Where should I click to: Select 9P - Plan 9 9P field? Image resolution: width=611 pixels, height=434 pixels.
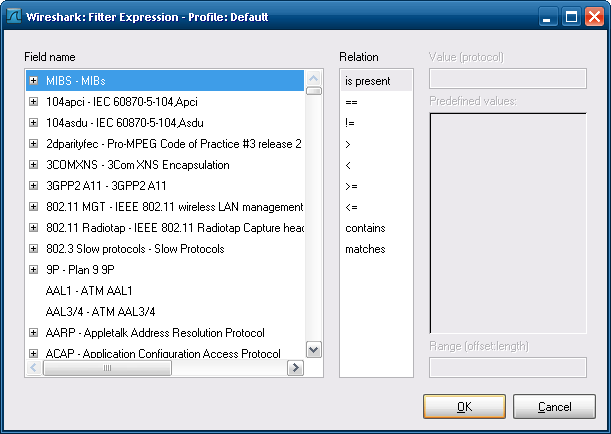[x=80, y=270]
